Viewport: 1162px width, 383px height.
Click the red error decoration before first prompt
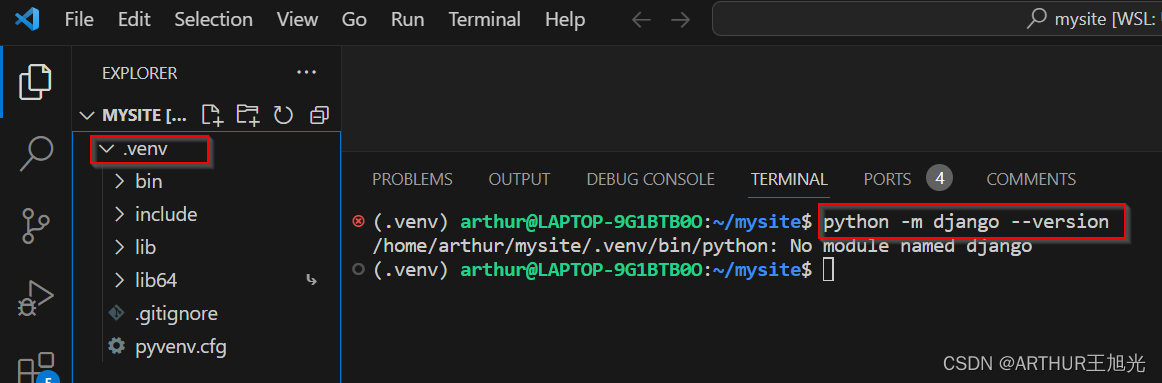(x=359, y=221)
